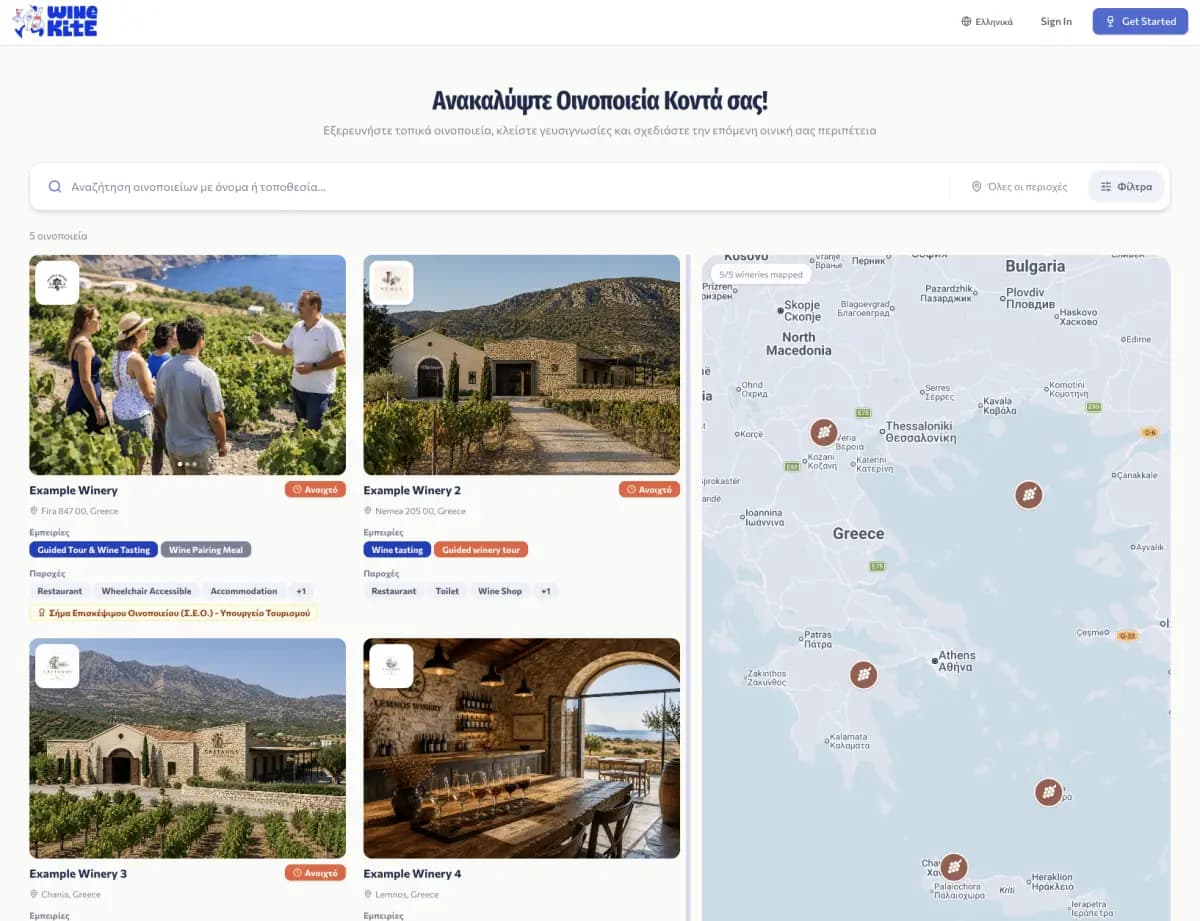Select the Wine tasting tag
The image size is (1200, 921).
click(x=397, y=550)
